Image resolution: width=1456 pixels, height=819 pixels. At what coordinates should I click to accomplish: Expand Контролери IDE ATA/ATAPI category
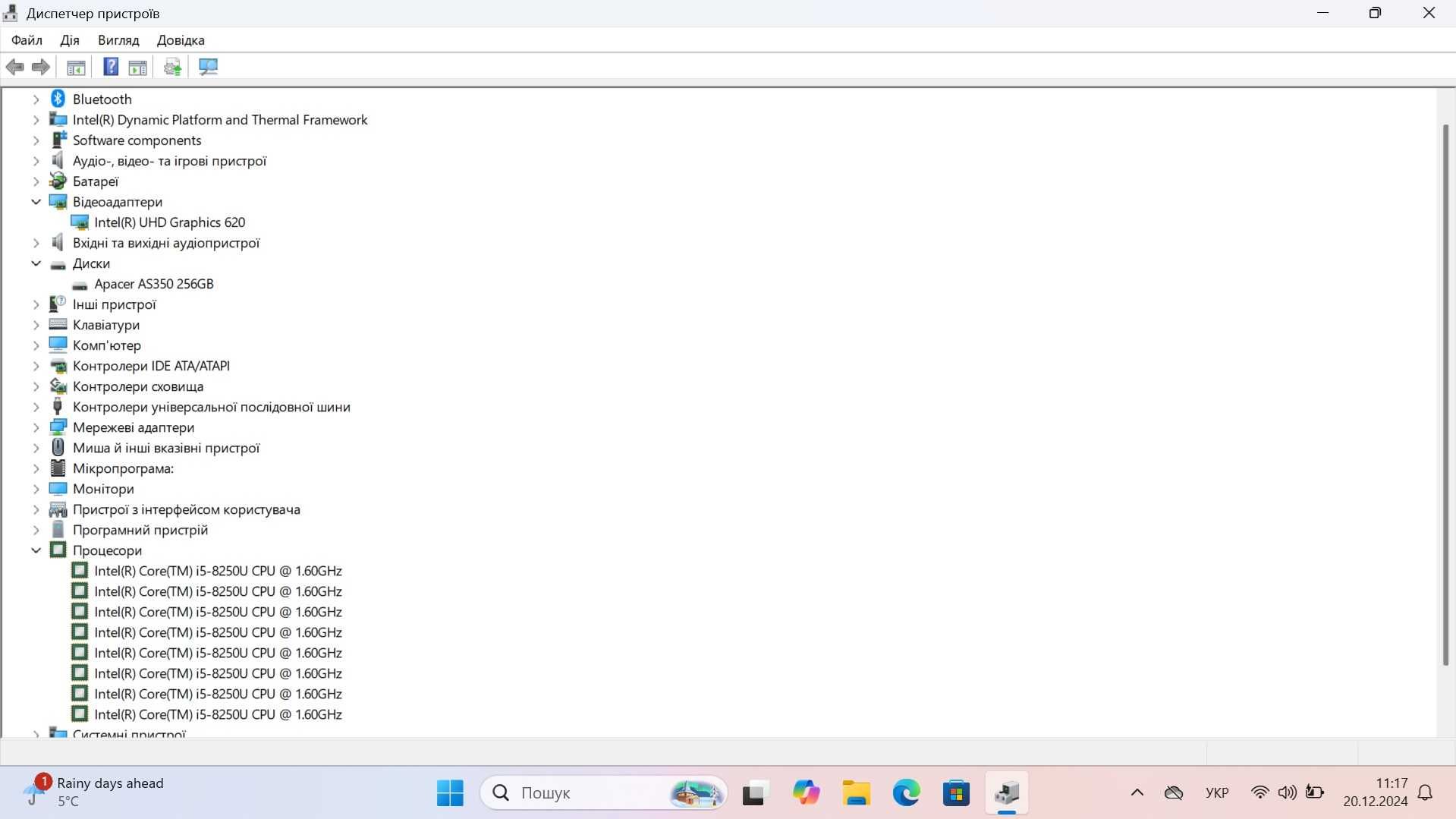pyautogui.click(x=36, y=366)
